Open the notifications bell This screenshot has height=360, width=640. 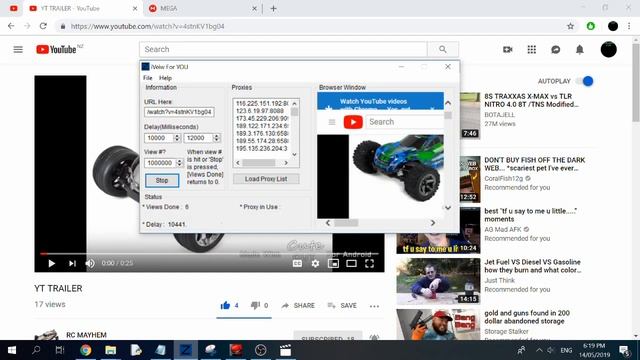(580, 49)
